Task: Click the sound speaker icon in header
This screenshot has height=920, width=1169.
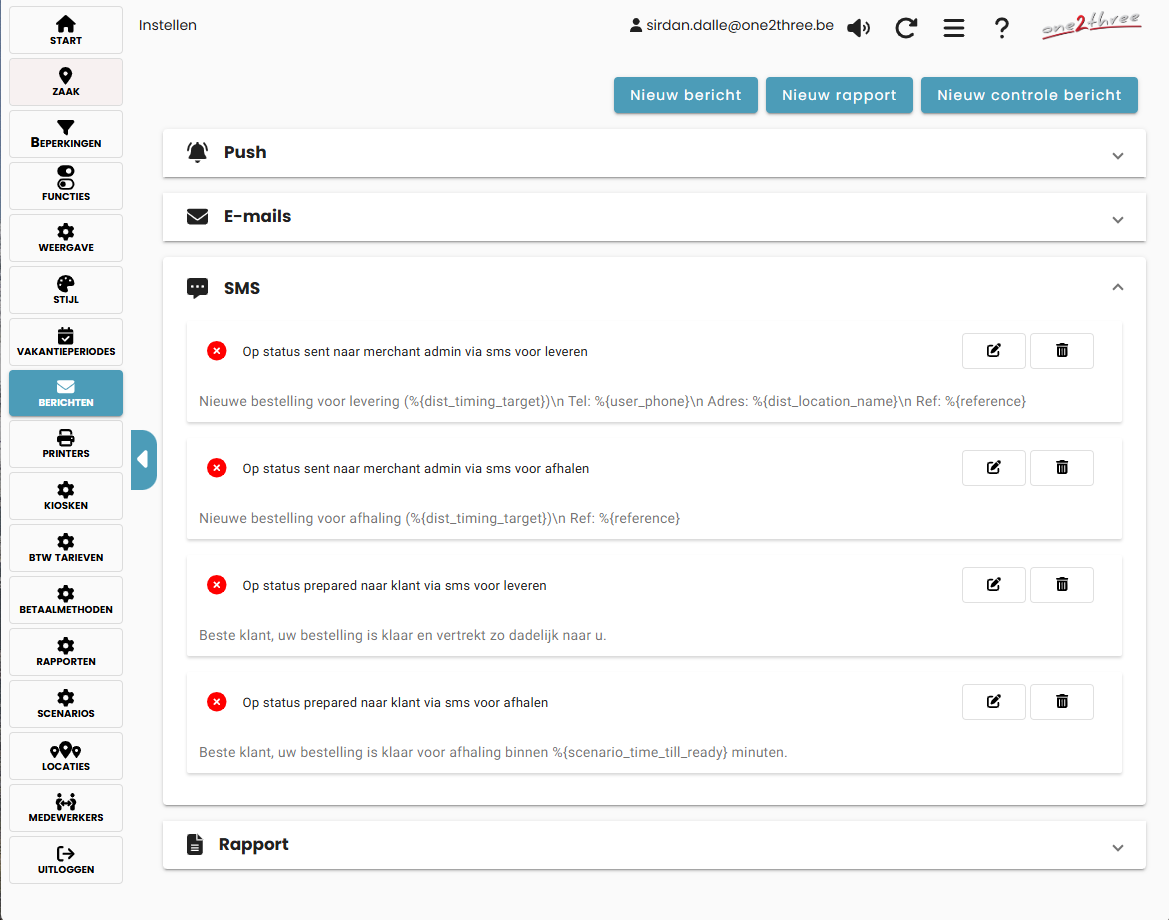Action: point(858,28)
